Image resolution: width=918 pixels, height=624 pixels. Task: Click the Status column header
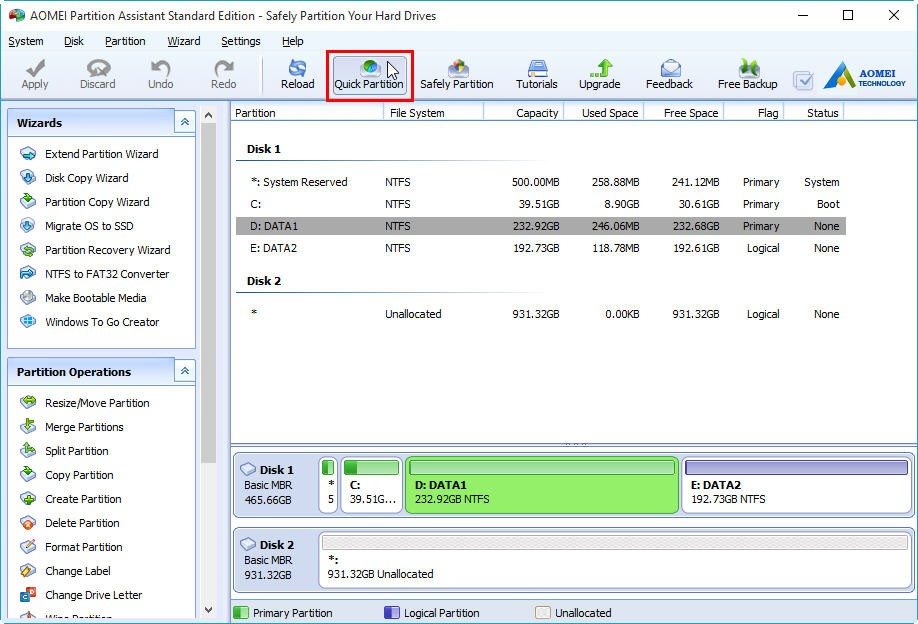pyautogui.click(x=814, y=112)
